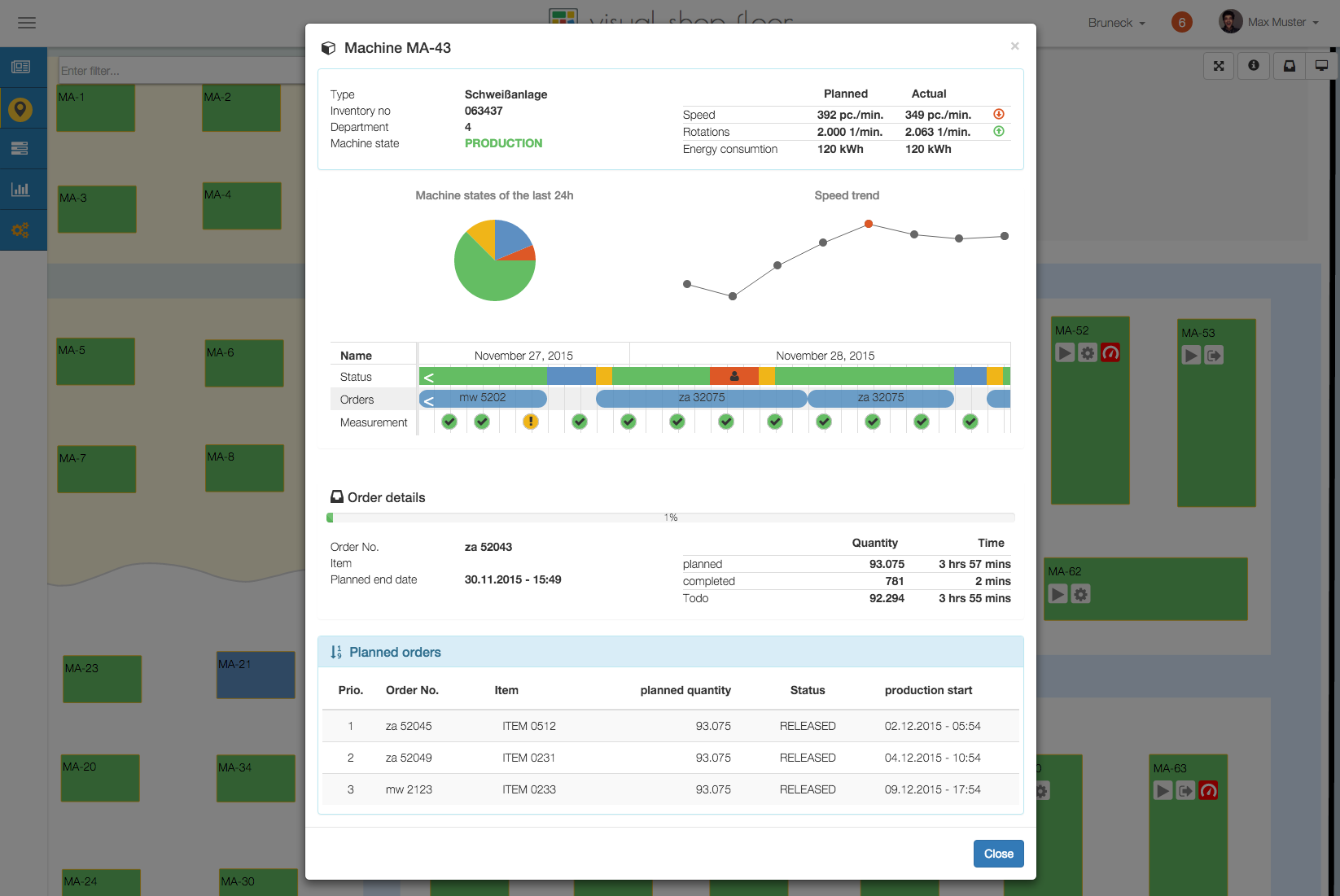Open the news panel sidebar icon
1340x896 pixels.
coord(21,68)
